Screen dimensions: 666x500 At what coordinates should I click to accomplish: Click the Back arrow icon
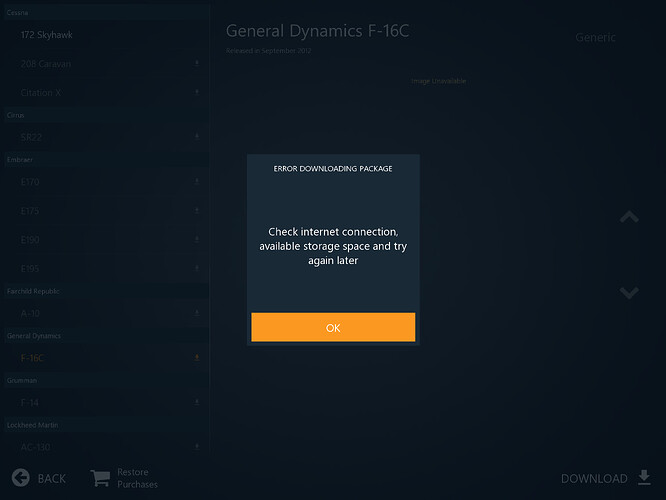click(x=20, y=478)
